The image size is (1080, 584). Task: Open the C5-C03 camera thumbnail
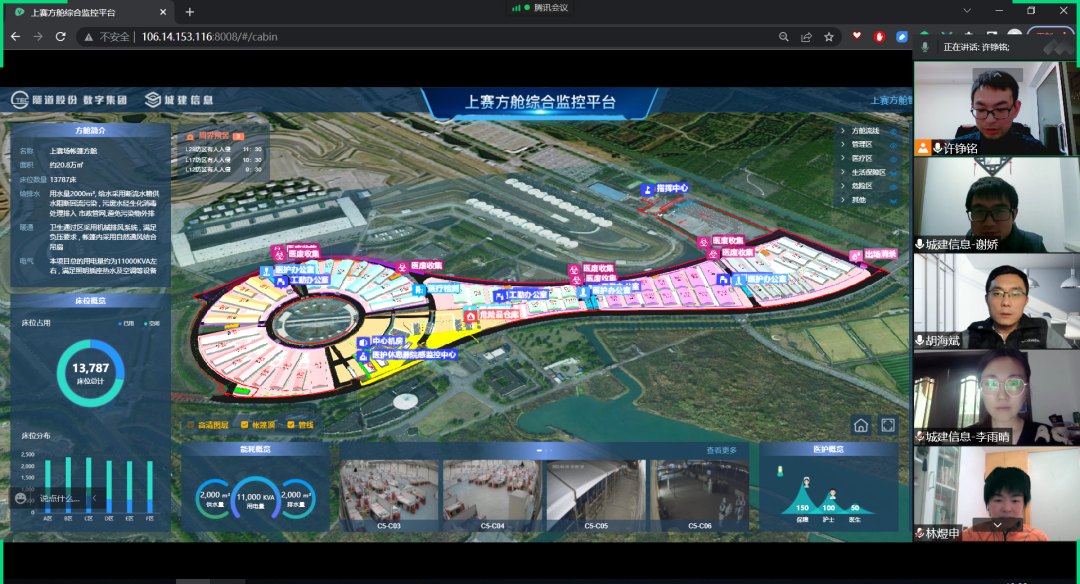(389, 495)
